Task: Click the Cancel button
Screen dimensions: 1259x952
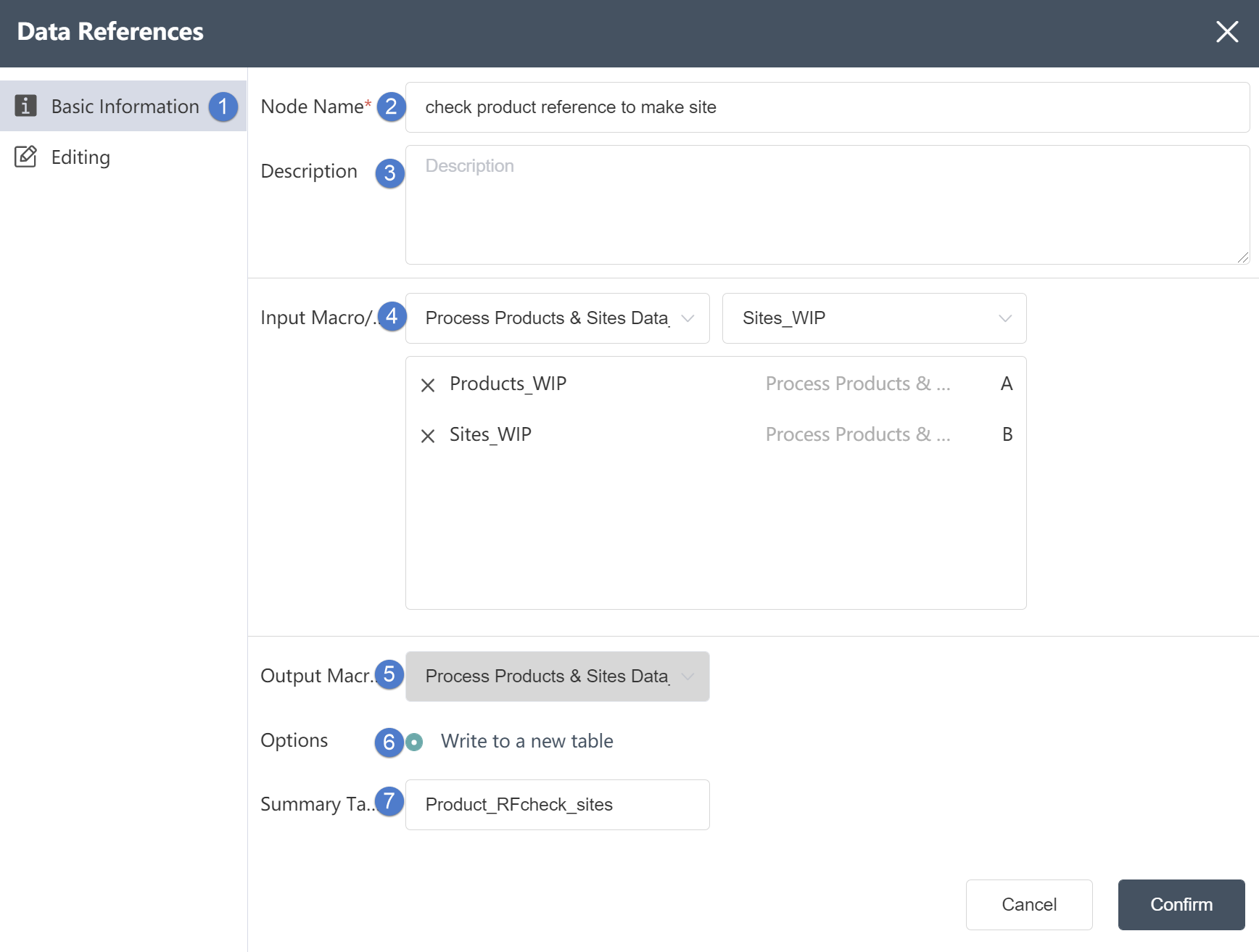Action: (1029, 905)
